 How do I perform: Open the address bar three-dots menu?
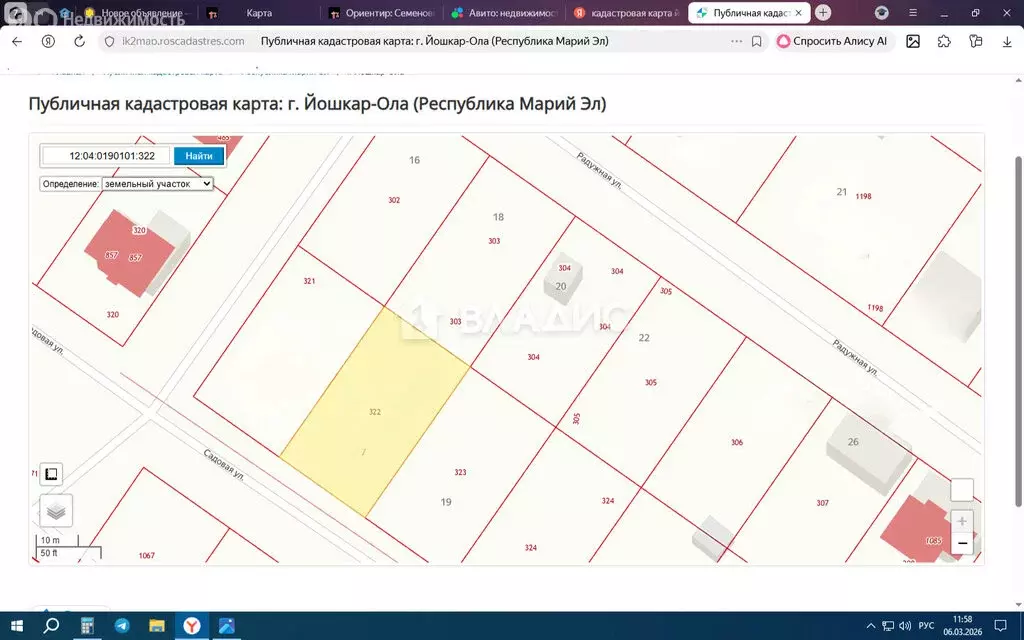click(736, 41)
